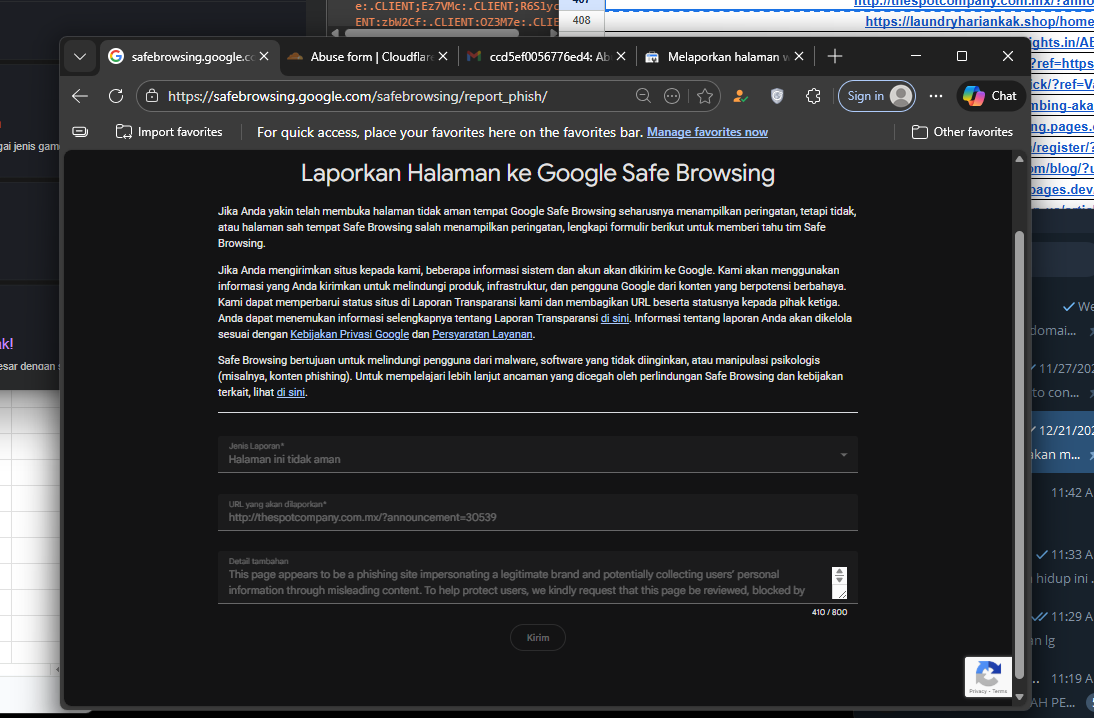Click the page heading Laporkan Halaman

pos(538,173)
